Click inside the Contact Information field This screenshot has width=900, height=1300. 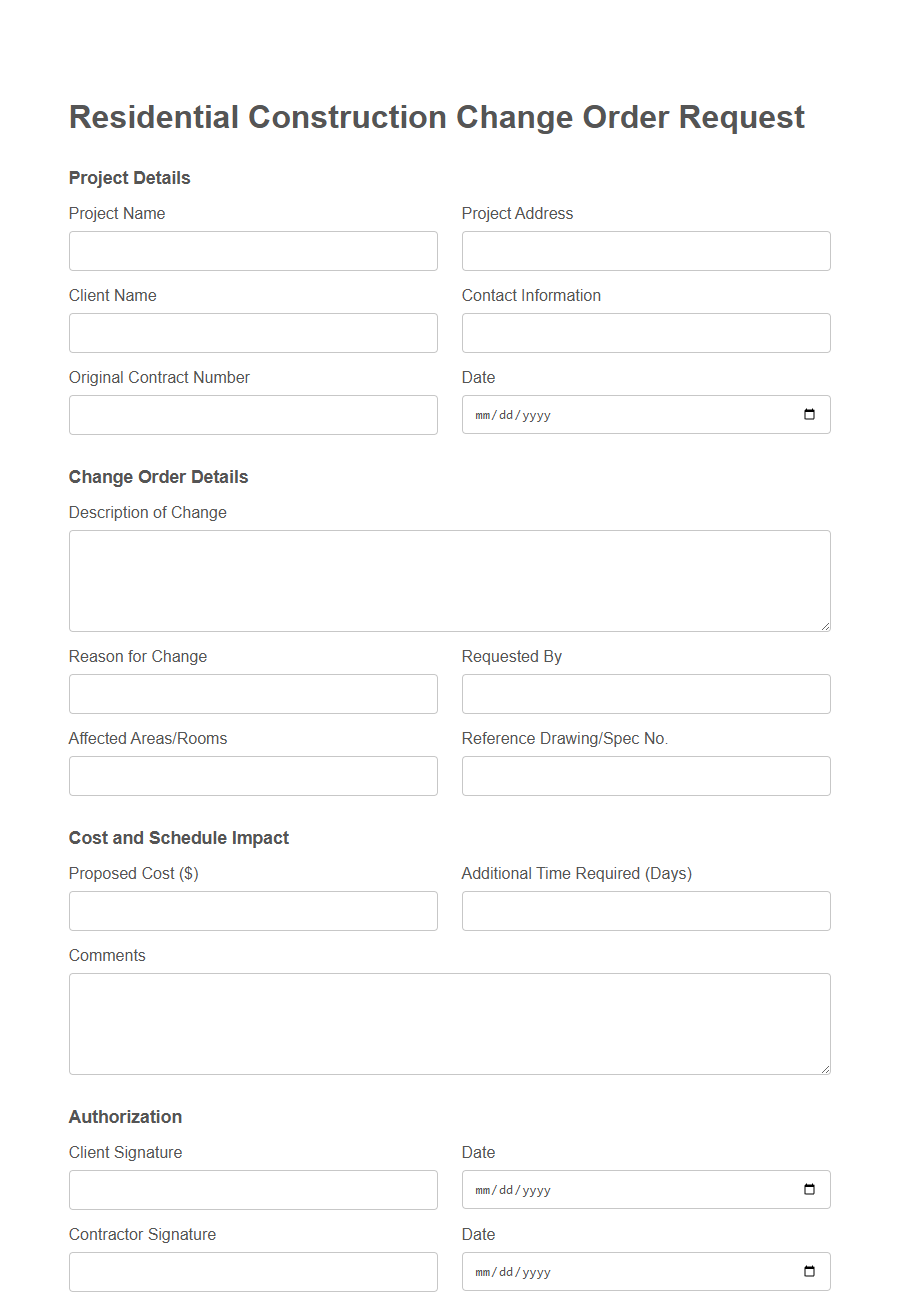[x=645, y=332]
